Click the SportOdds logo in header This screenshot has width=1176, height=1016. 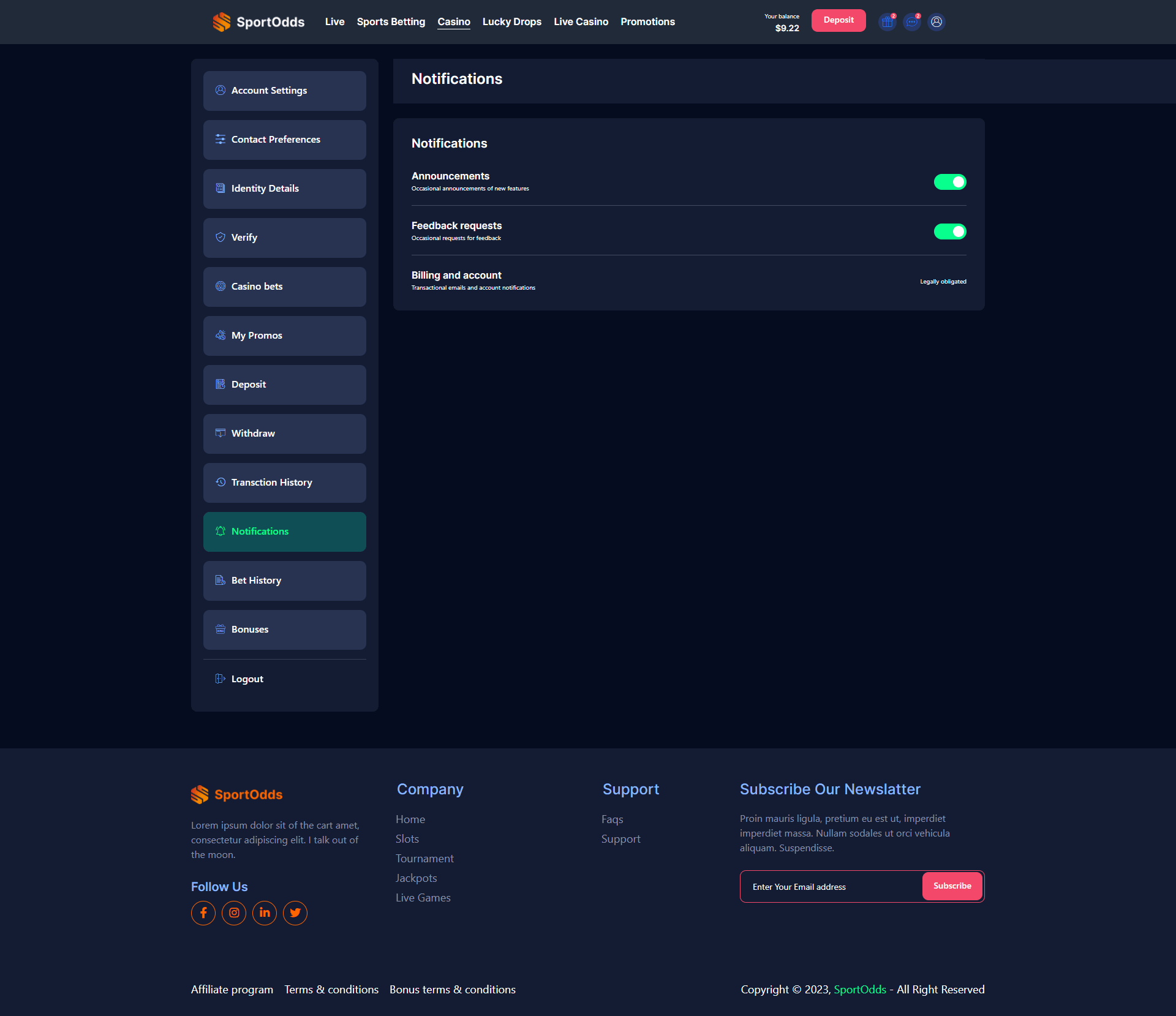(258, 22)
